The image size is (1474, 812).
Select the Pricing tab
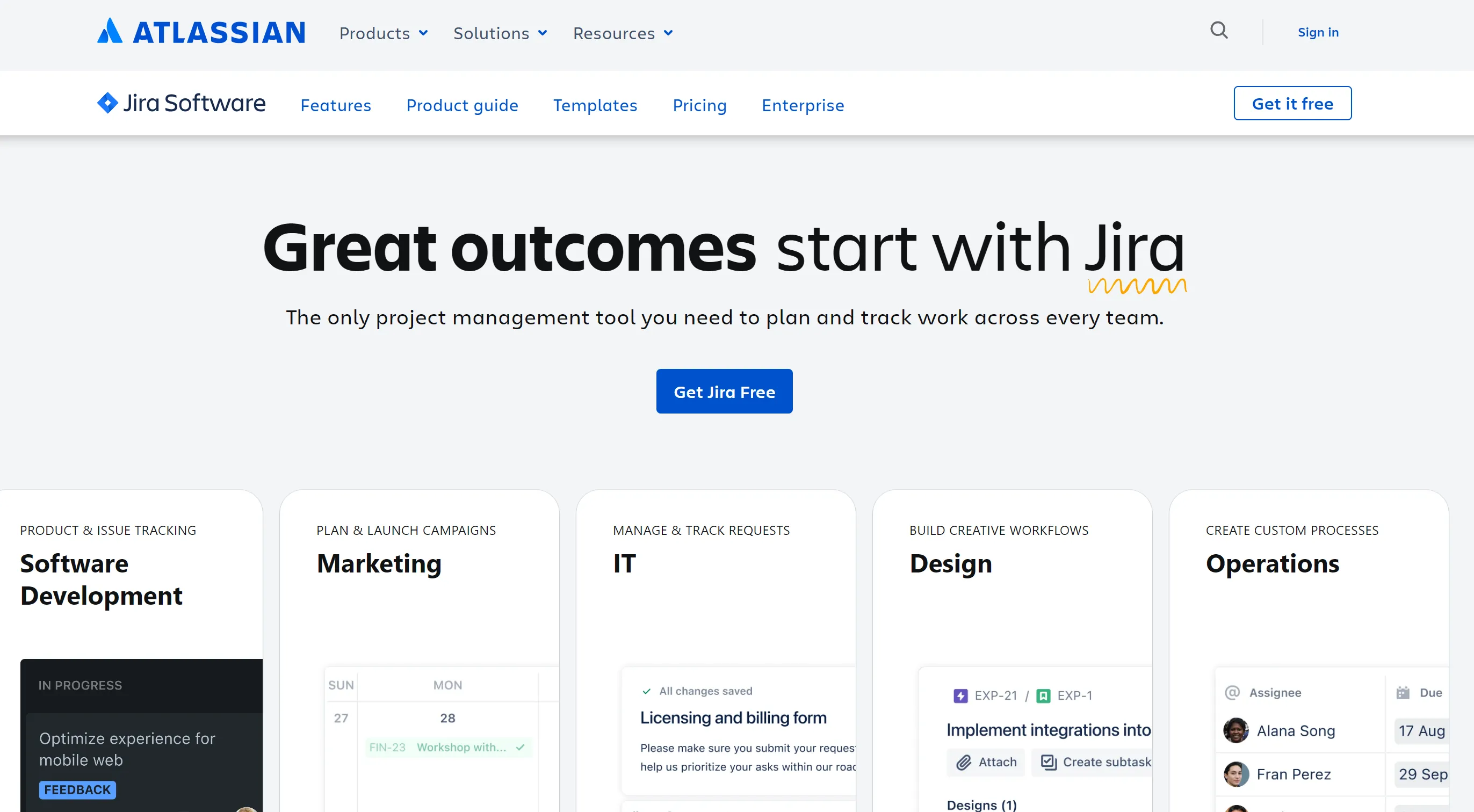(x=700, y=104)
